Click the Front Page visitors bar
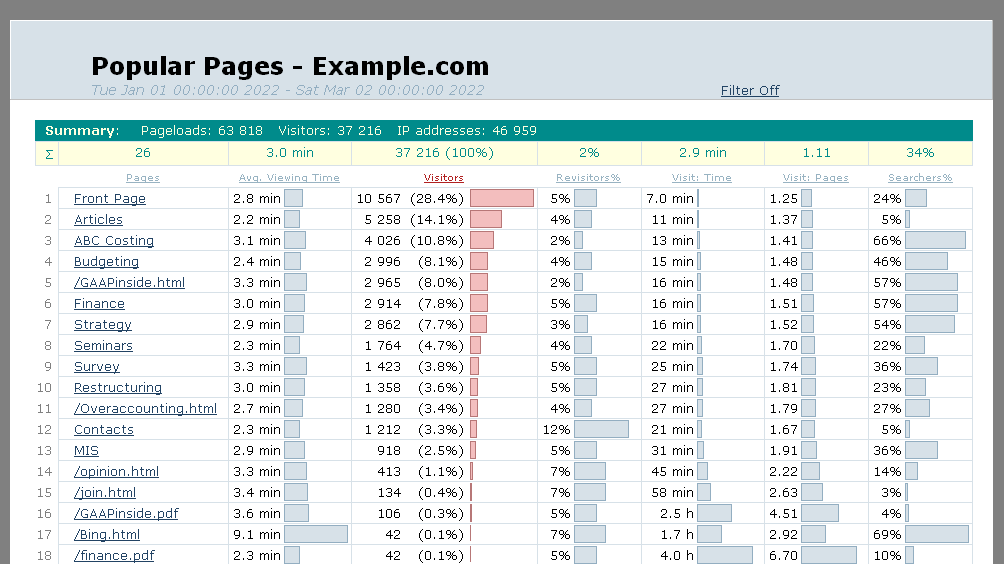The image size is (1004, 564). coord(501,199)
